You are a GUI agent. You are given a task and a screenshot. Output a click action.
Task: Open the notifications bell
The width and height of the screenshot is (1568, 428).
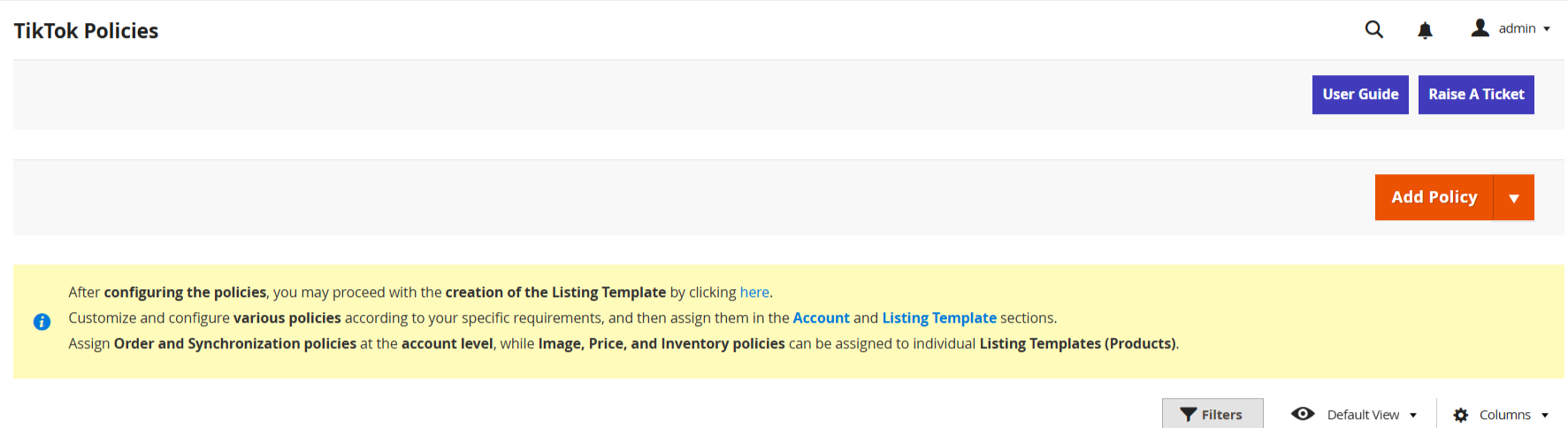[1425, 31]
